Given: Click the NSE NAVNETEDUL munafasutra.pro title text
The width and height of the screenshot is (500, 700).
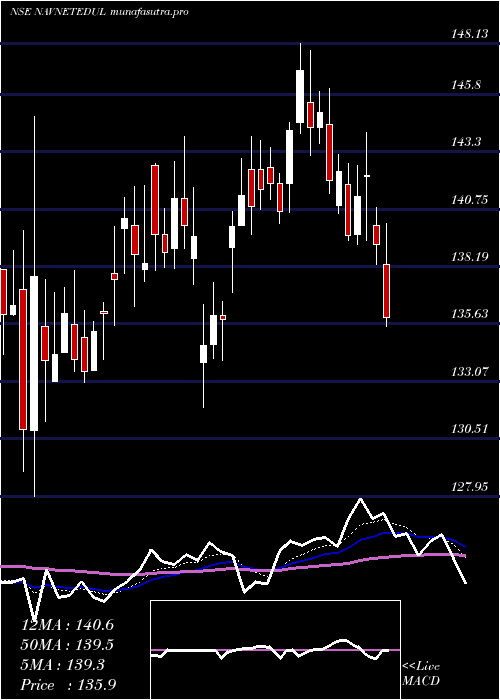Looking at the screenshot, I should click(x=99, y=12).
